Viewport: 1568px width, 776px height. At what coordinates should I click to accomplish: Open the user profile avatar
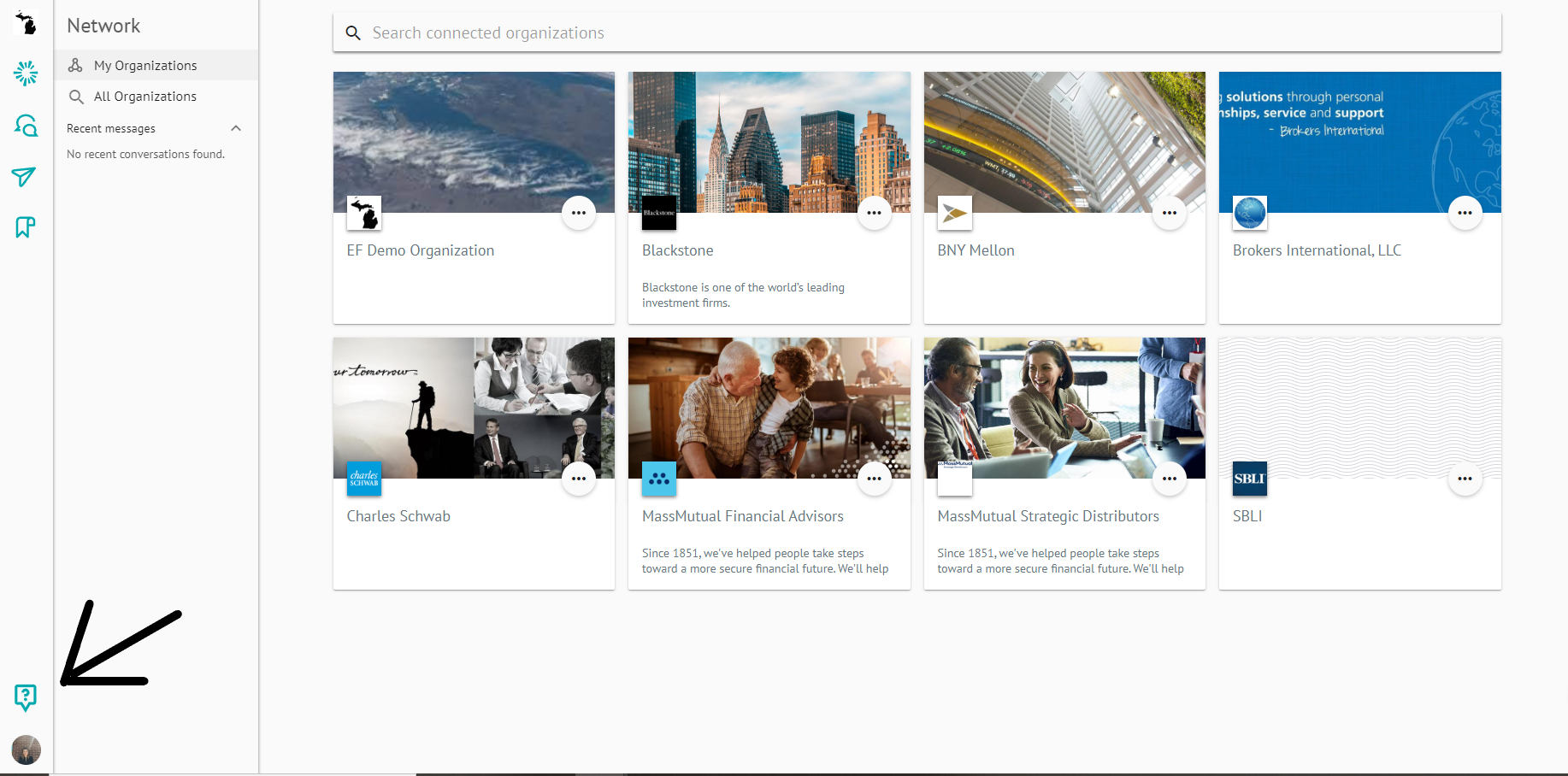(26, 750)
